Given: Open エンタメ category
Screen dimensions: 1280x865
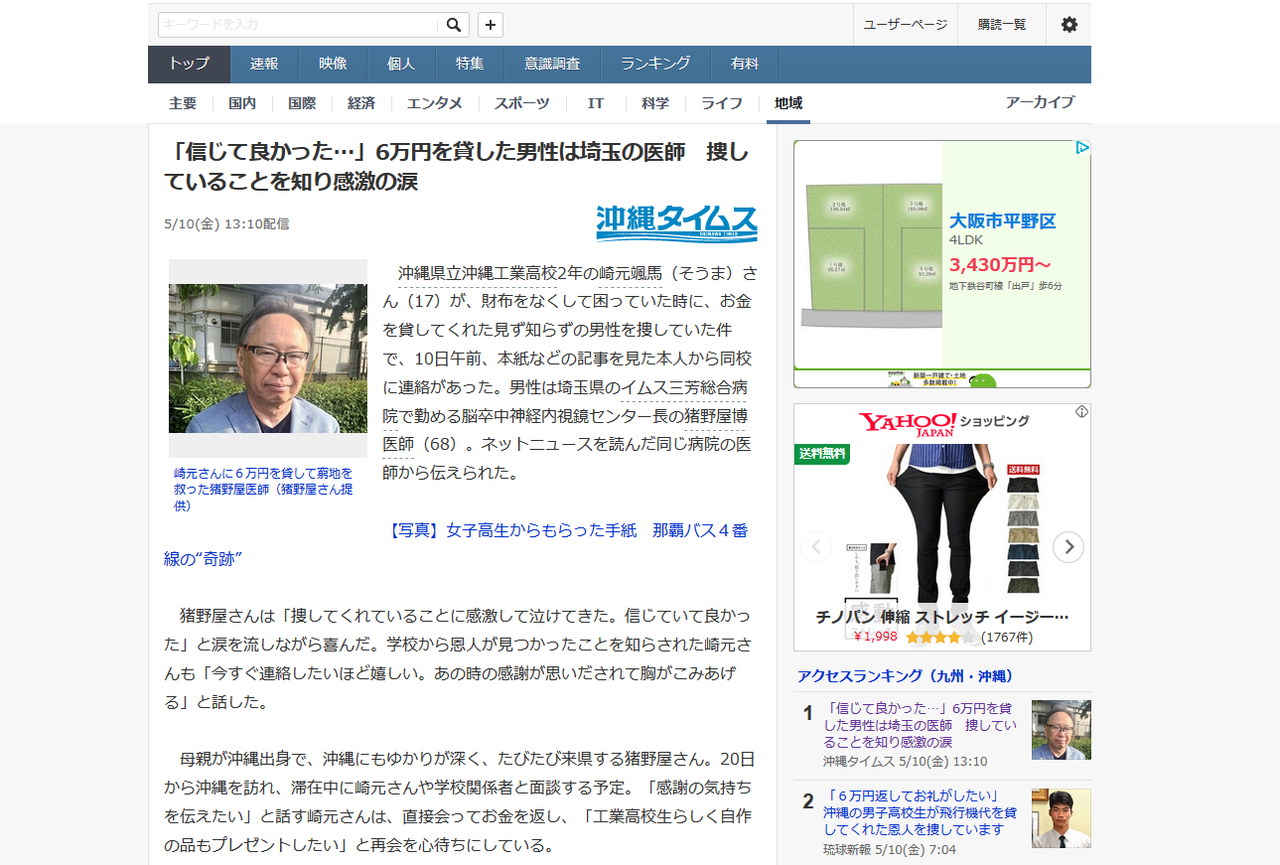Looking at the screenshot, I should 435,103.
